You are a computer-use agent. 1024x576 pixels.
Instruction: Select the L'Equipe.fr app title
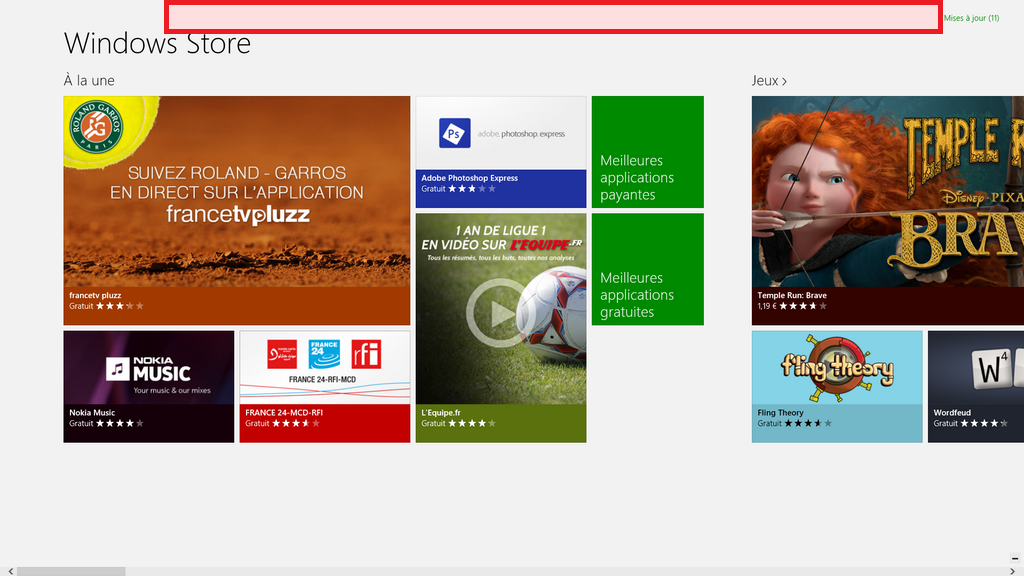point(441,413)
